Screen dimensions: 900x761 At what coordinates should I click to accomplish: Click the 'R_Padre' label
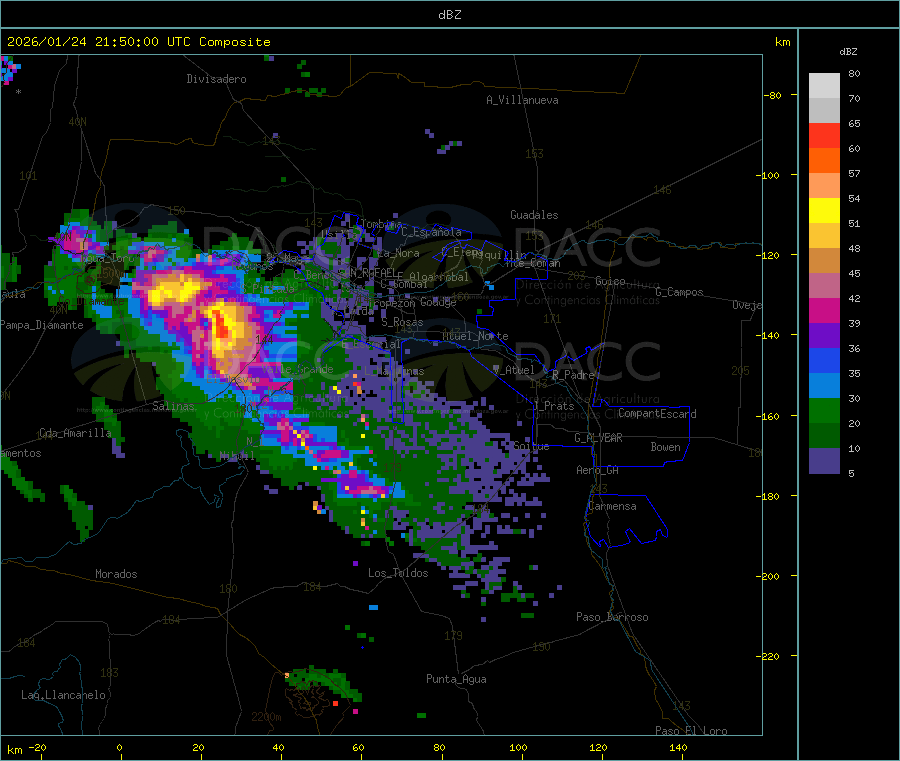pyautogui.click(x=573, y=375)
